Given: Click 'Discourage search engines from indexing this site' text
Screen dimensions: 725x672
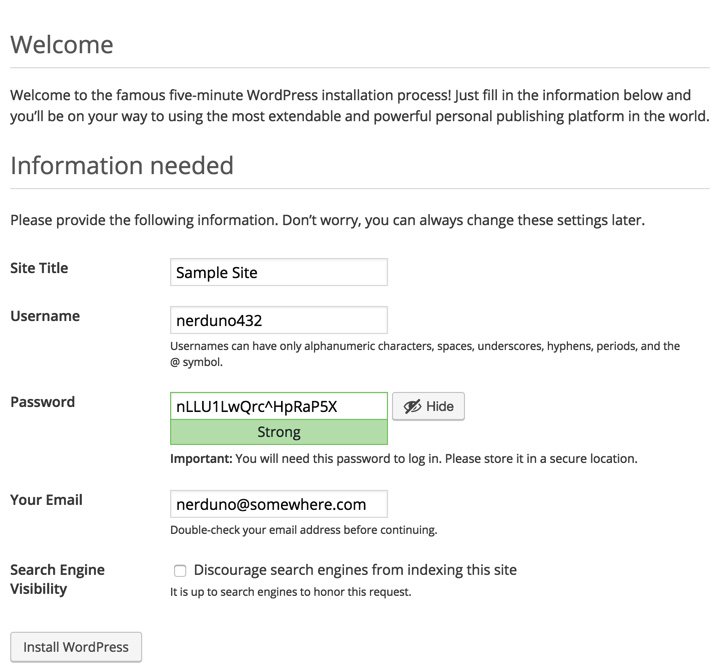Looking at the screenshot, I should point(355,570).
